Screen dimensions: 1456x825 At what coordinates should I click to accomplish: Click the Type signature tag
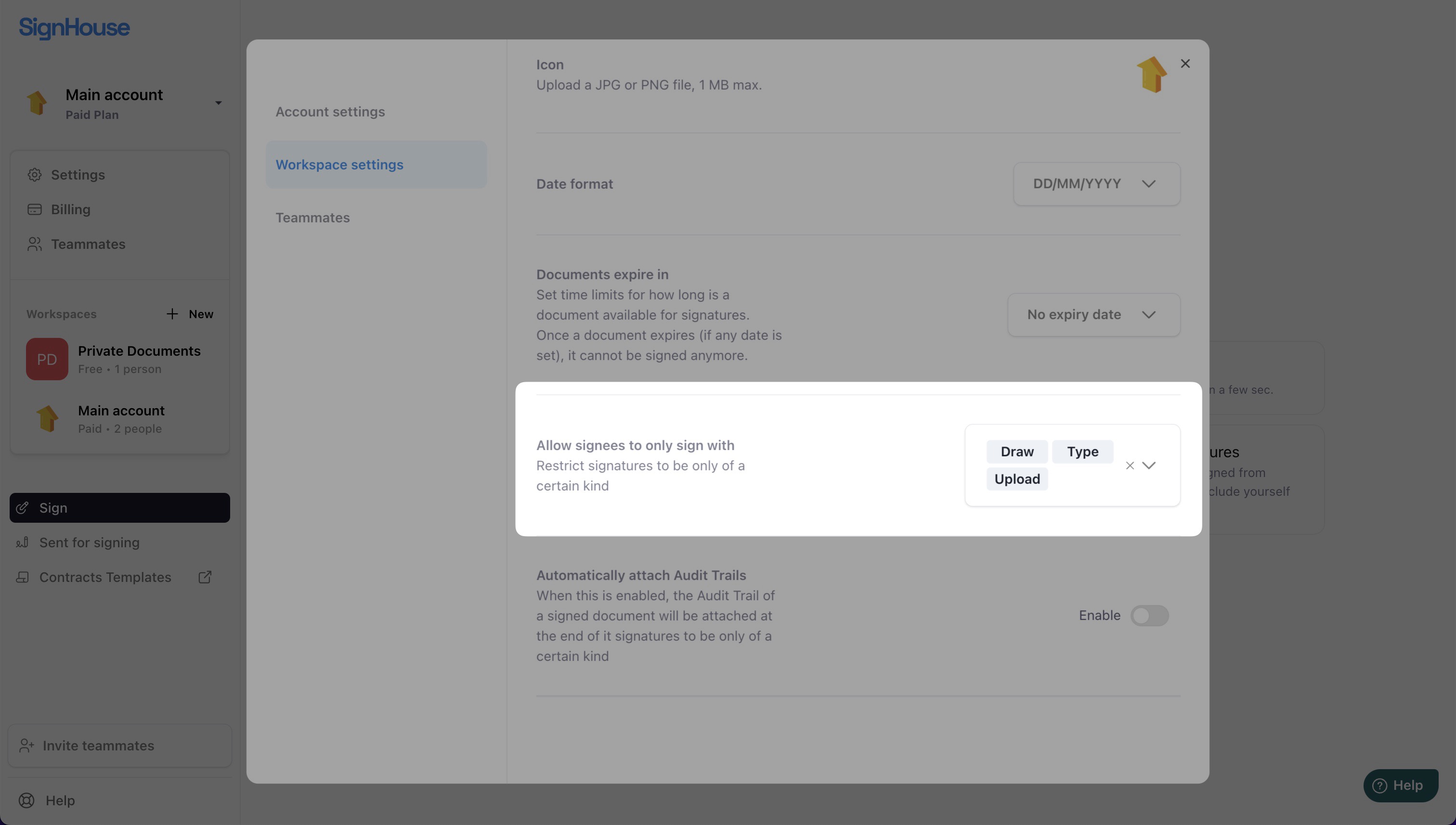coord(1082,451)
